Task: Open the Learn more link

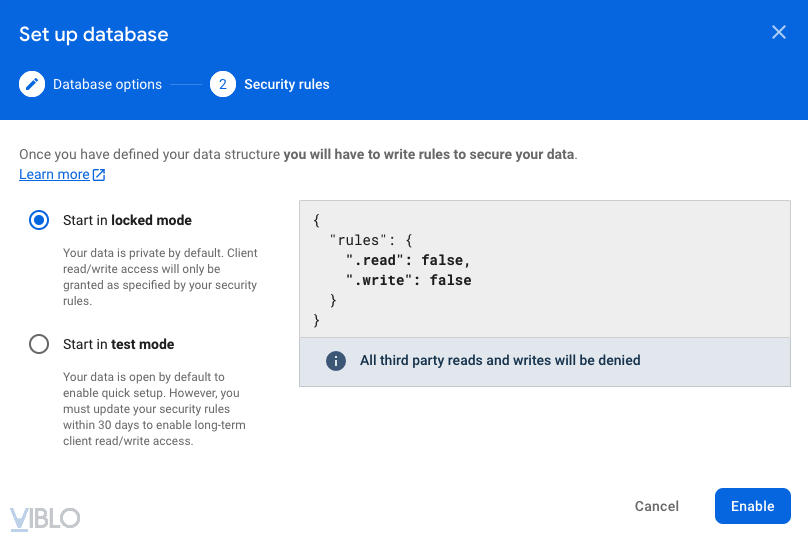Action: point(54,174)
